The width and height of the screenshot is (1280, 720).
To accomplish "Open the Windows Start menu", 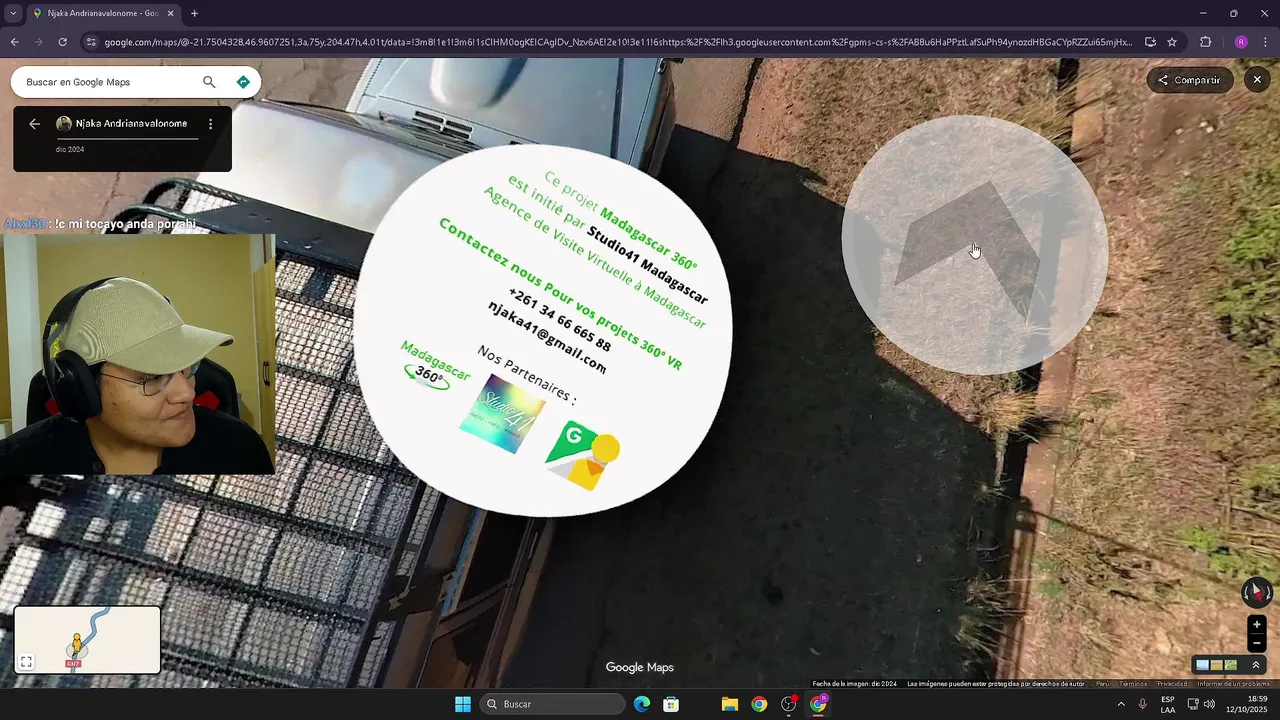I will [x=463, y=704].
